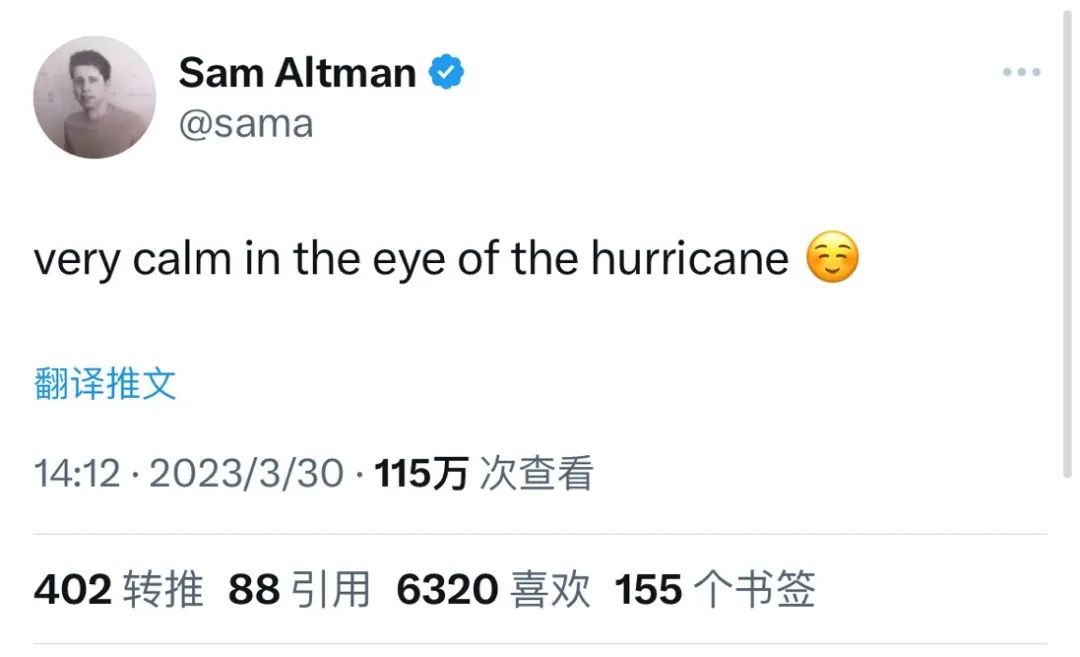Screen dimensions: 1080x657
Task: Click the 14:12 timestamp
Action: [x=77, y=473]
